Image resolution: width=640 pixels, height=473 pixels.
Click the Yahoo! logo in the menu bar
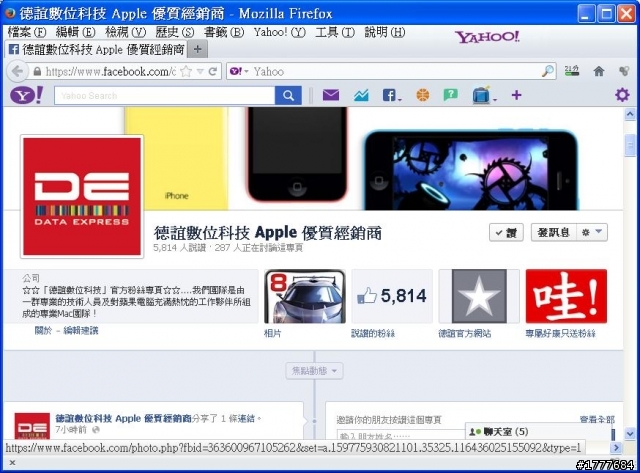point(487,37)
